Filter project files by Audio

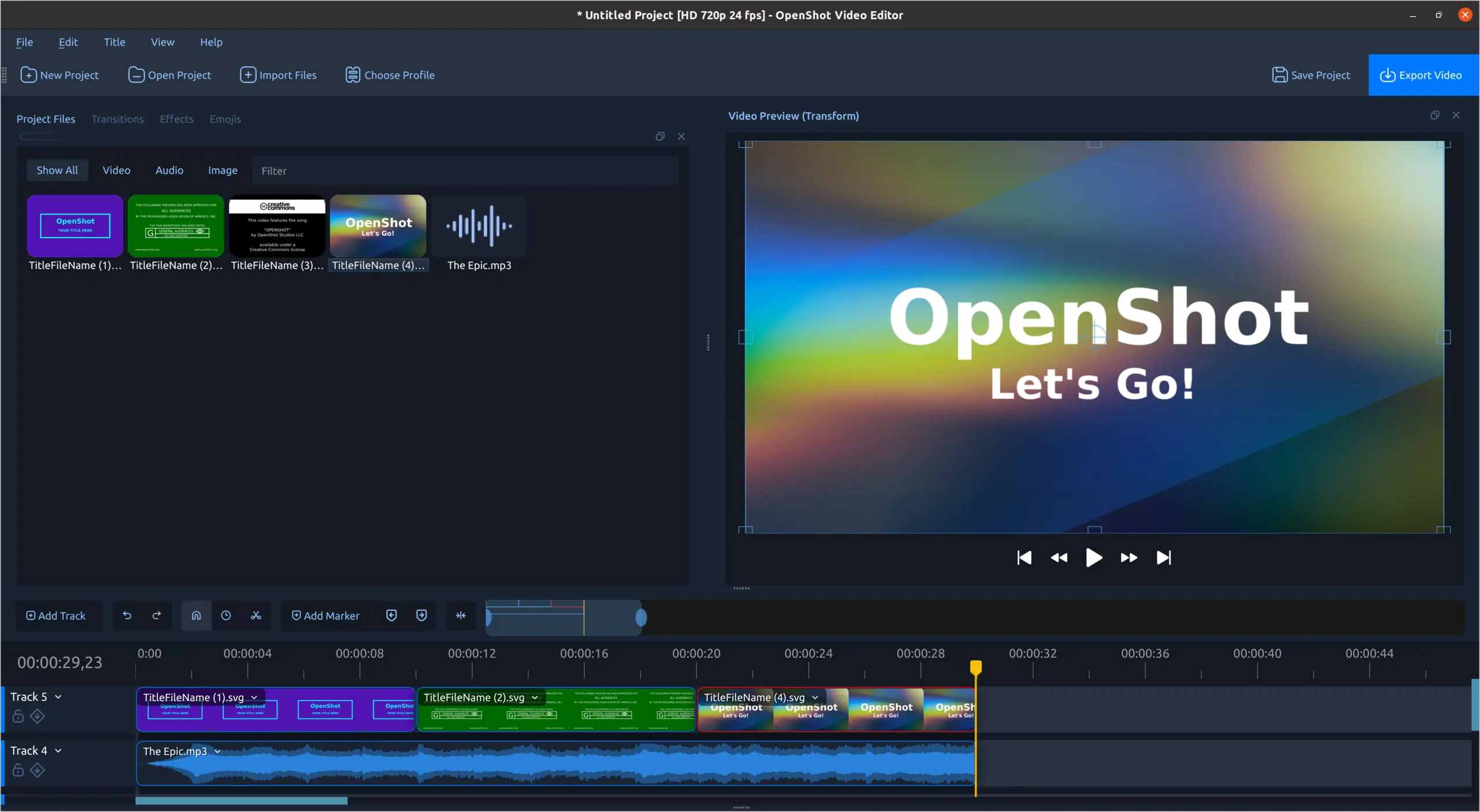pyautogui.click(x=169, y=170)
